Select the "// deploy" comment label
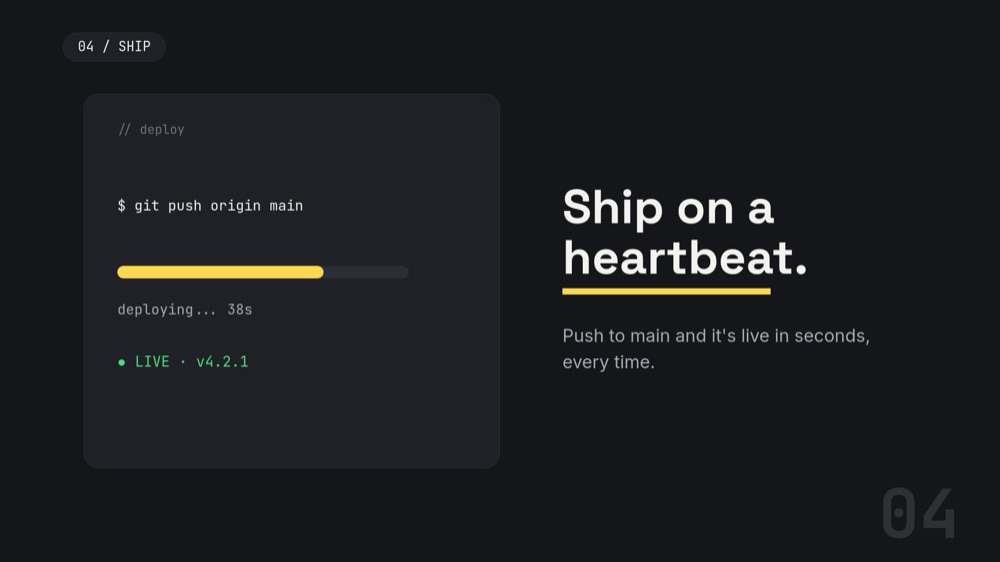Viewport: 1000px width, 562px height. (x=151, y=129)
